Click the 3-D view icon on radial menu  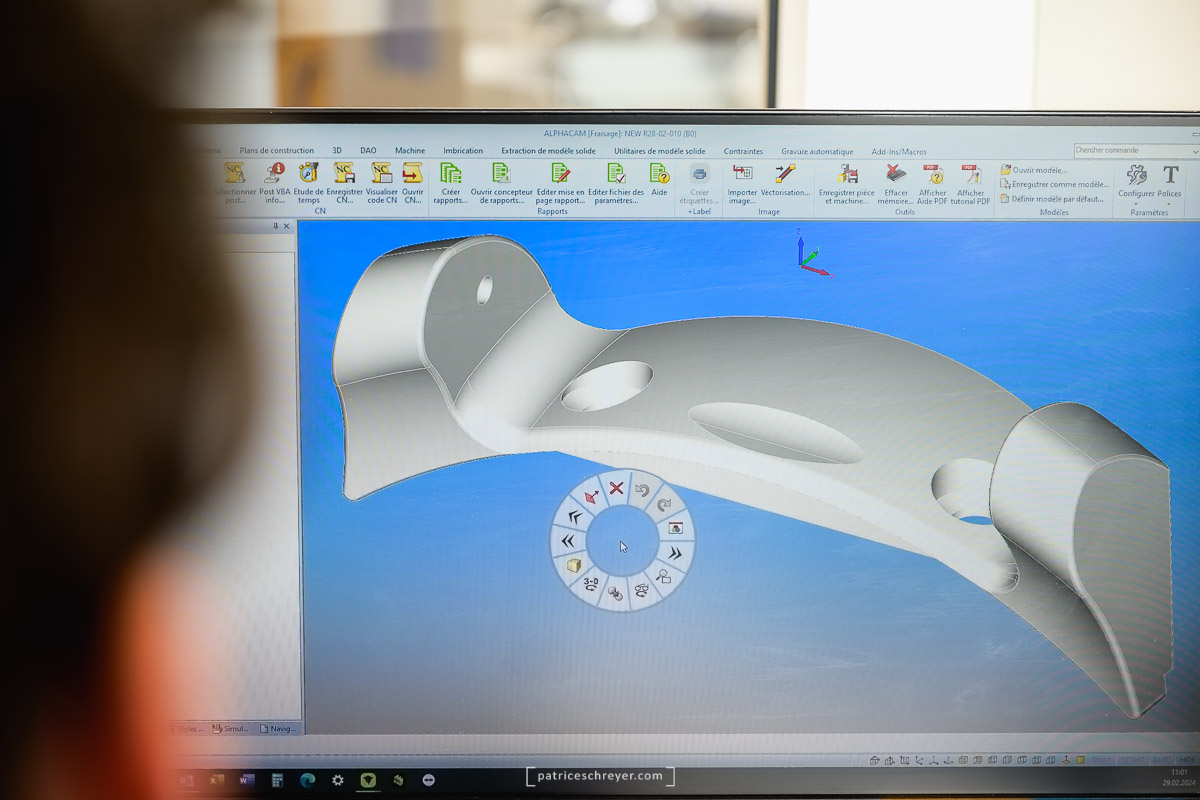pyautogui.click(x=591, y=584)
